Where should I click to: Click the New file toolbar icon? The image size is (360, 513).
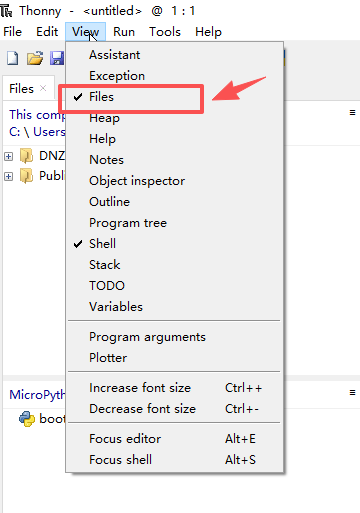click(13, 58)
